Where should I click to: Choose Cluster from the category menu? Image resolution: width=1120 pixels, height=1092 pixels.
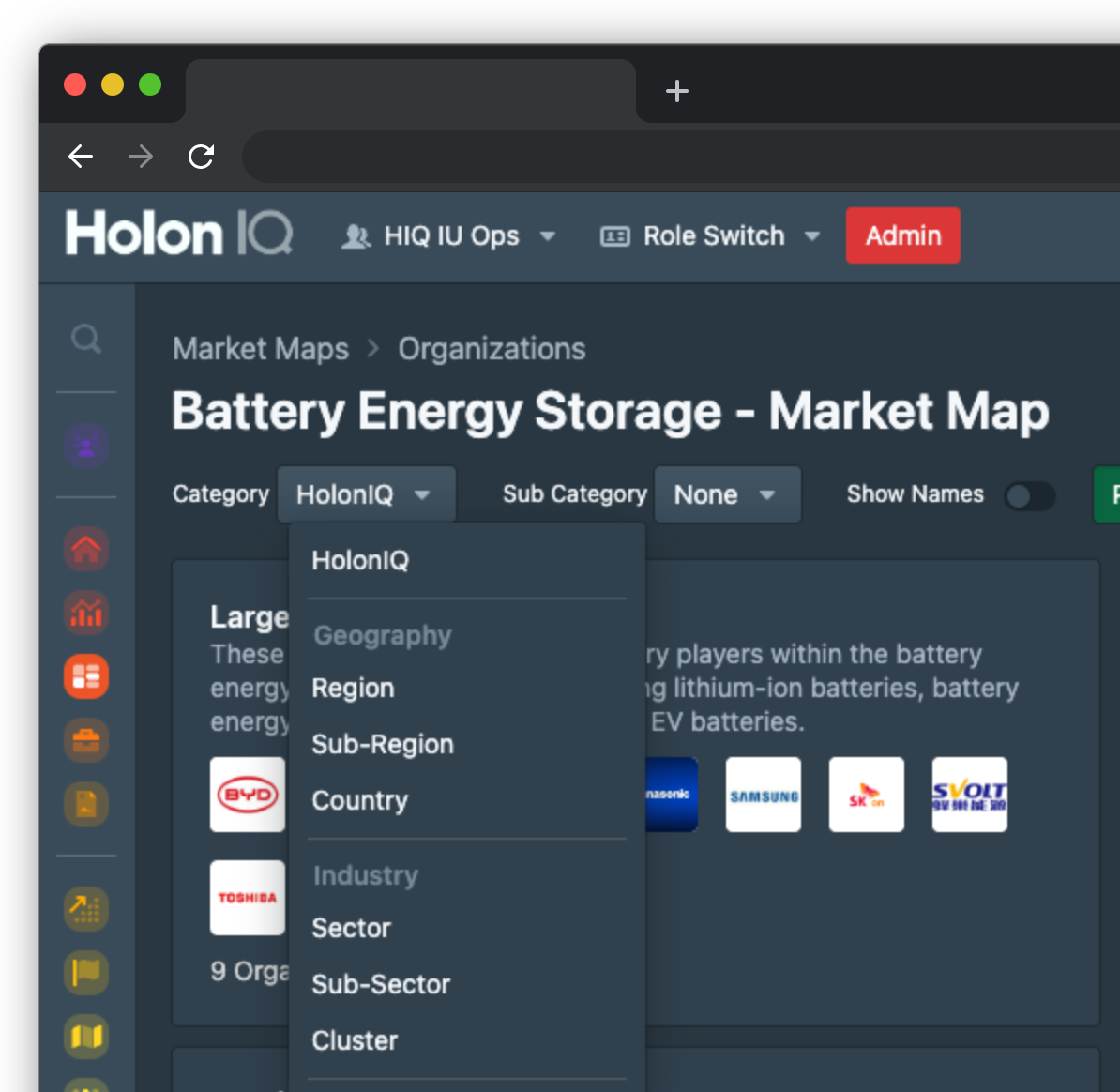[466, 1040]
